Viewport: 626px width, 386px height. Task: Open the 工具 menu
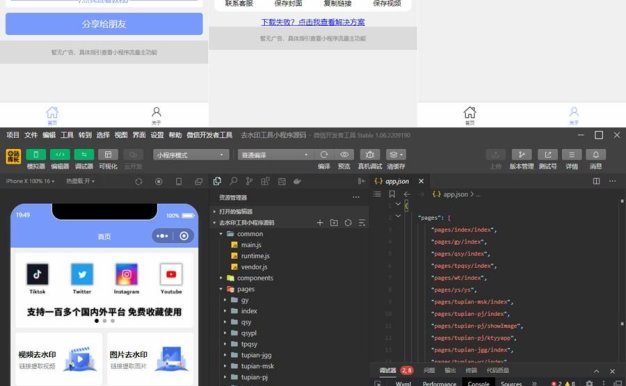(67, 135)
